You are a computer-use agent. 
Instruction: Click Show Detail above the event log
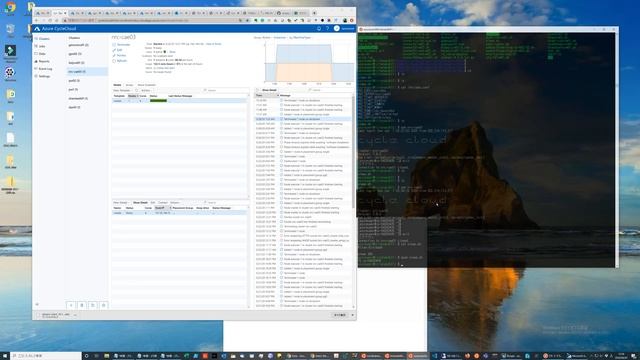(x=269, y=90)
